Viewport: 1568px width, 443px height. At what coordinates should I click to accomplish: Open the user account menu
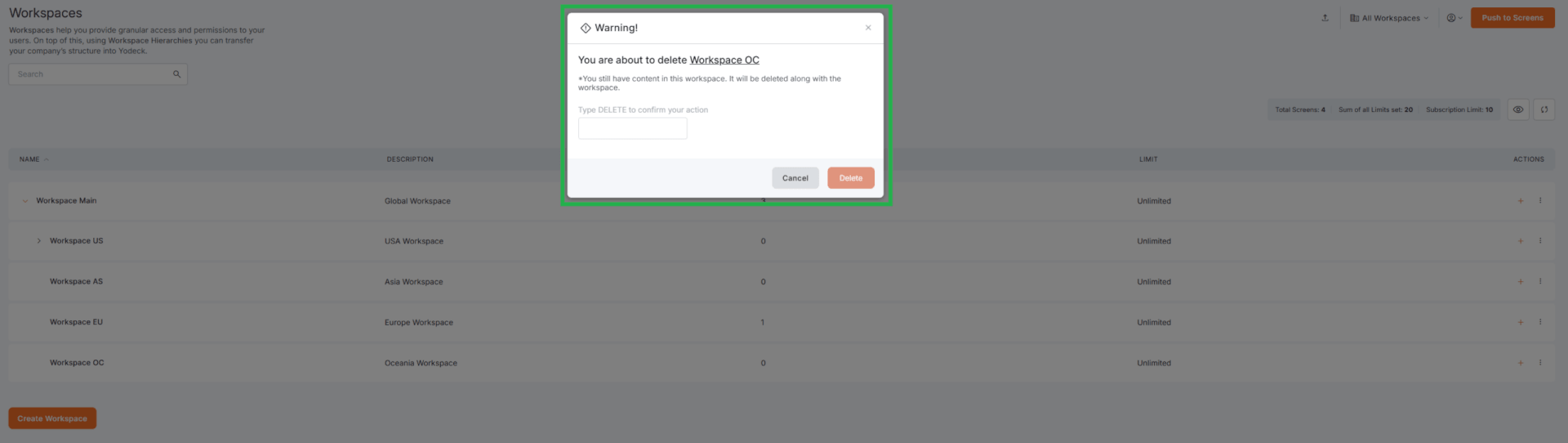click(1454, 18)
